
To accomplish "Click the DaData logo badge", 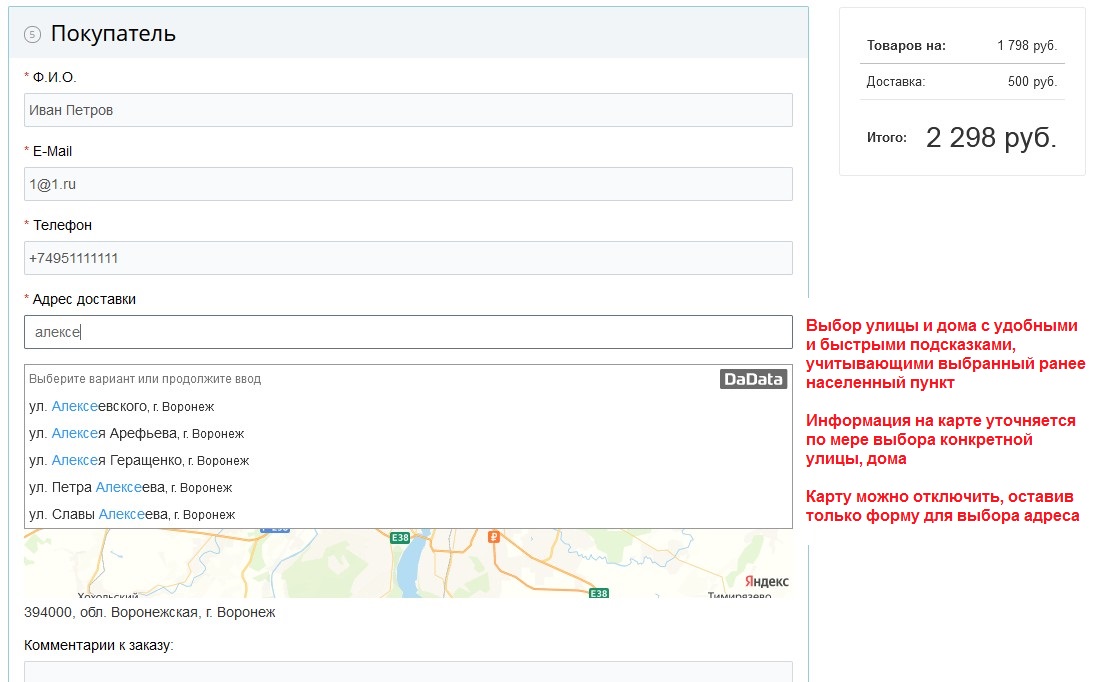I will [x=753, y=379].
